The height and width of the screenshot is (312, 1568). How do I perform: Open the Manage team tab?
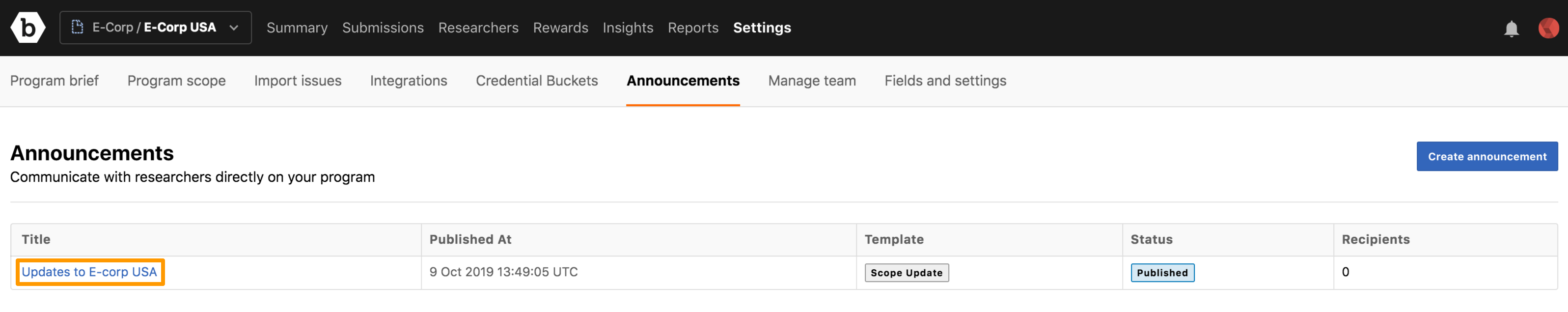click(x=812, y=81)
